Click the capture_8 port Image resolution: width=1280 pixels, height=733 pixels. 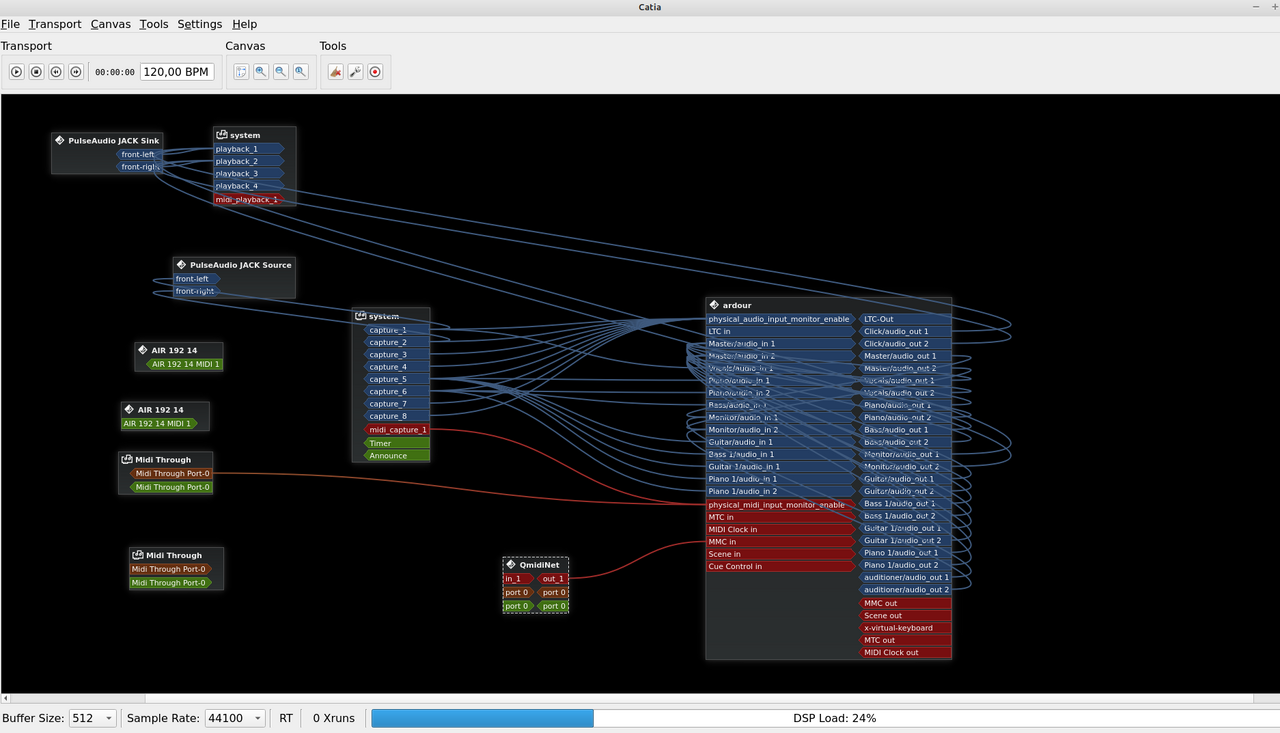396,416
